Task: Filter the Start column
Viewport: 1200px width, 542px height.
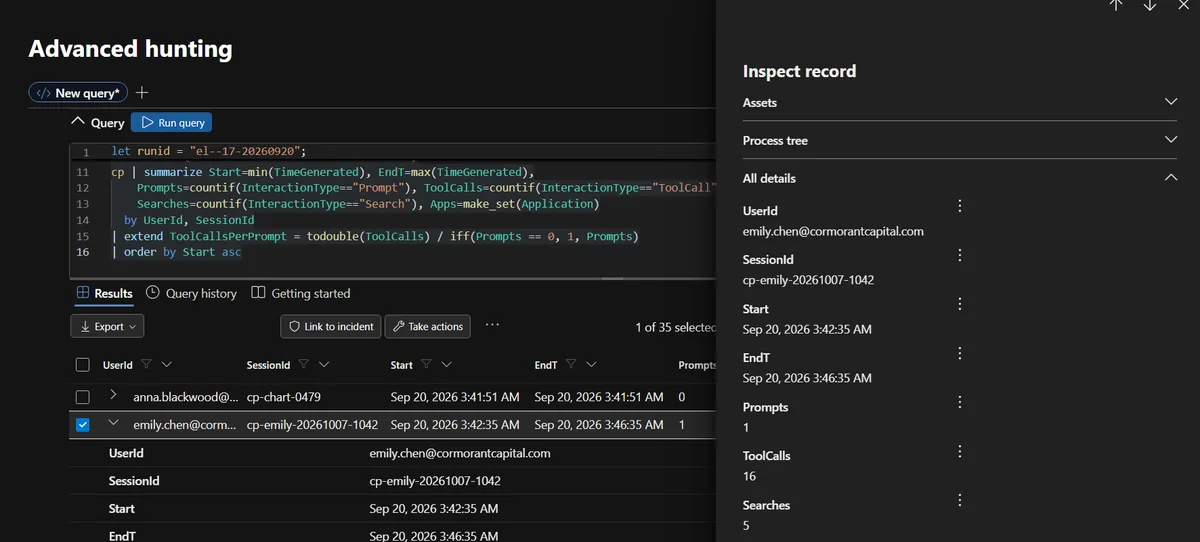Action: [427, 365]
